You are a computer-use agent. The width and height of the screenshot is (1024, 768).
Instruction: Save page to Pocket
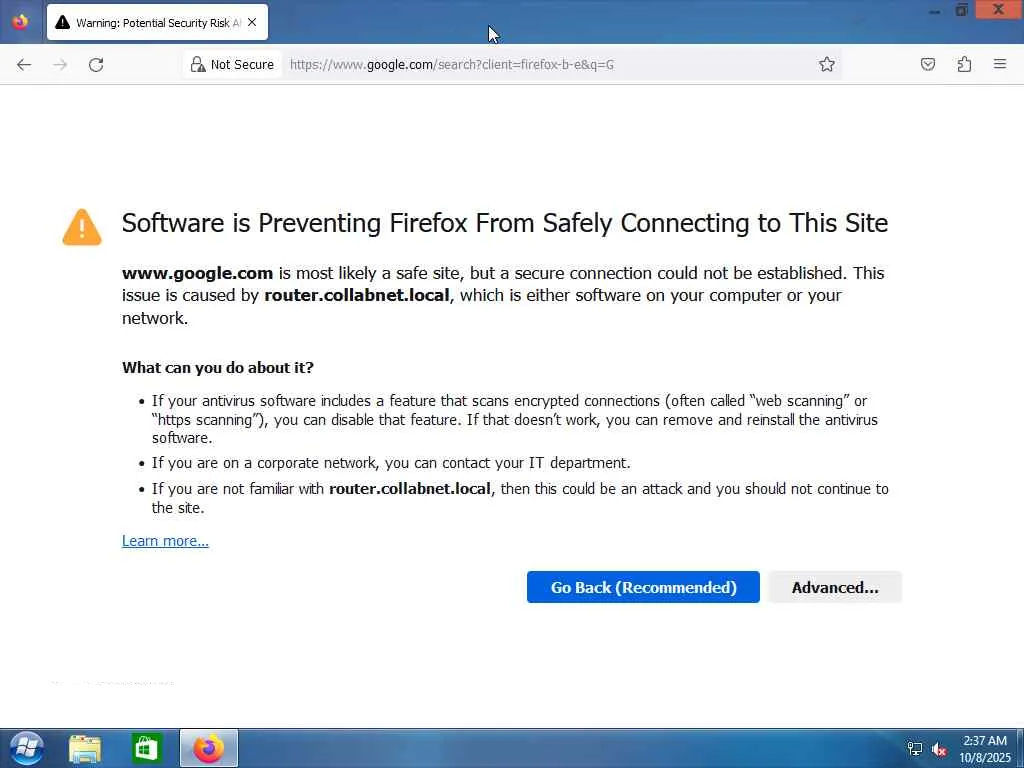tap(928, 64)
